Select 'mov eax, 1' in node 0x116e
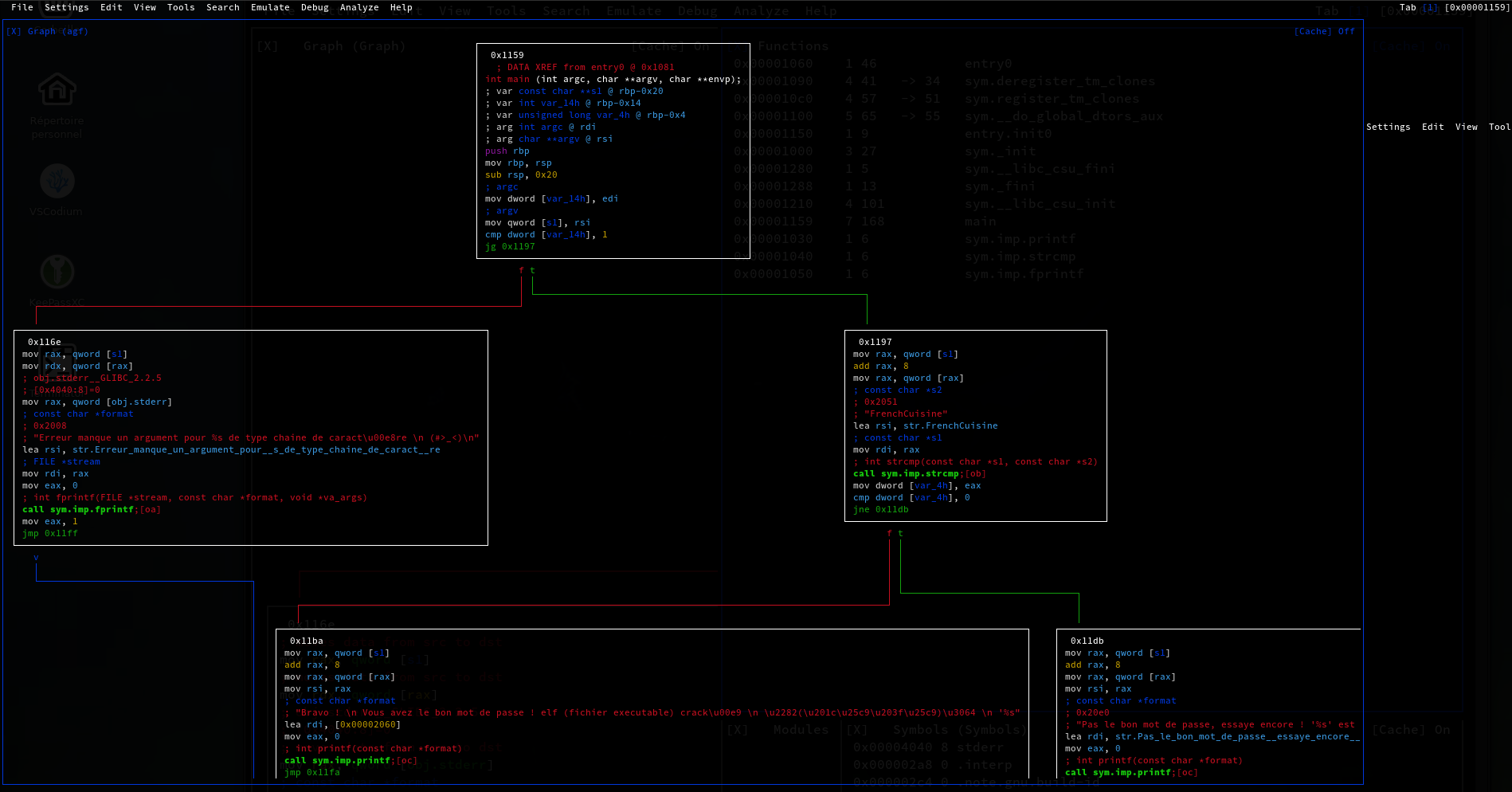 [50, 521]
